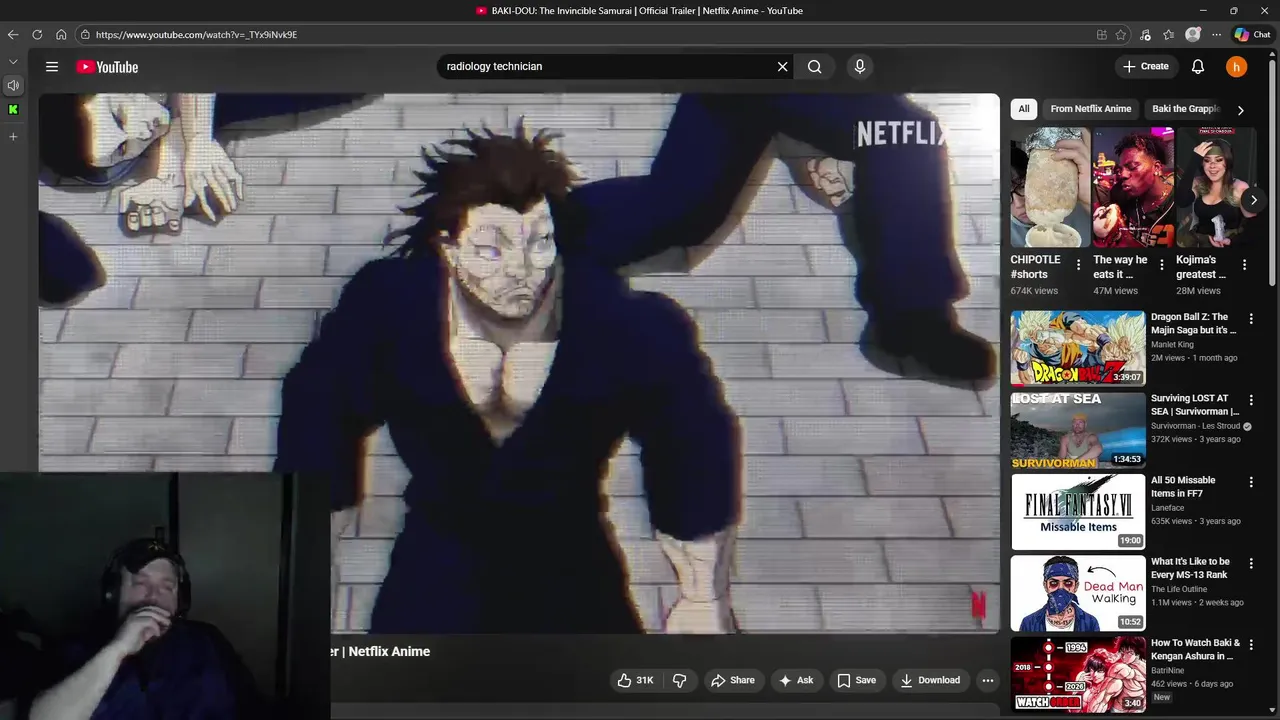Show the next shorts with shelf arrow
The height and width of the screenshot is (720, 1280).
tap(1253, 200)
